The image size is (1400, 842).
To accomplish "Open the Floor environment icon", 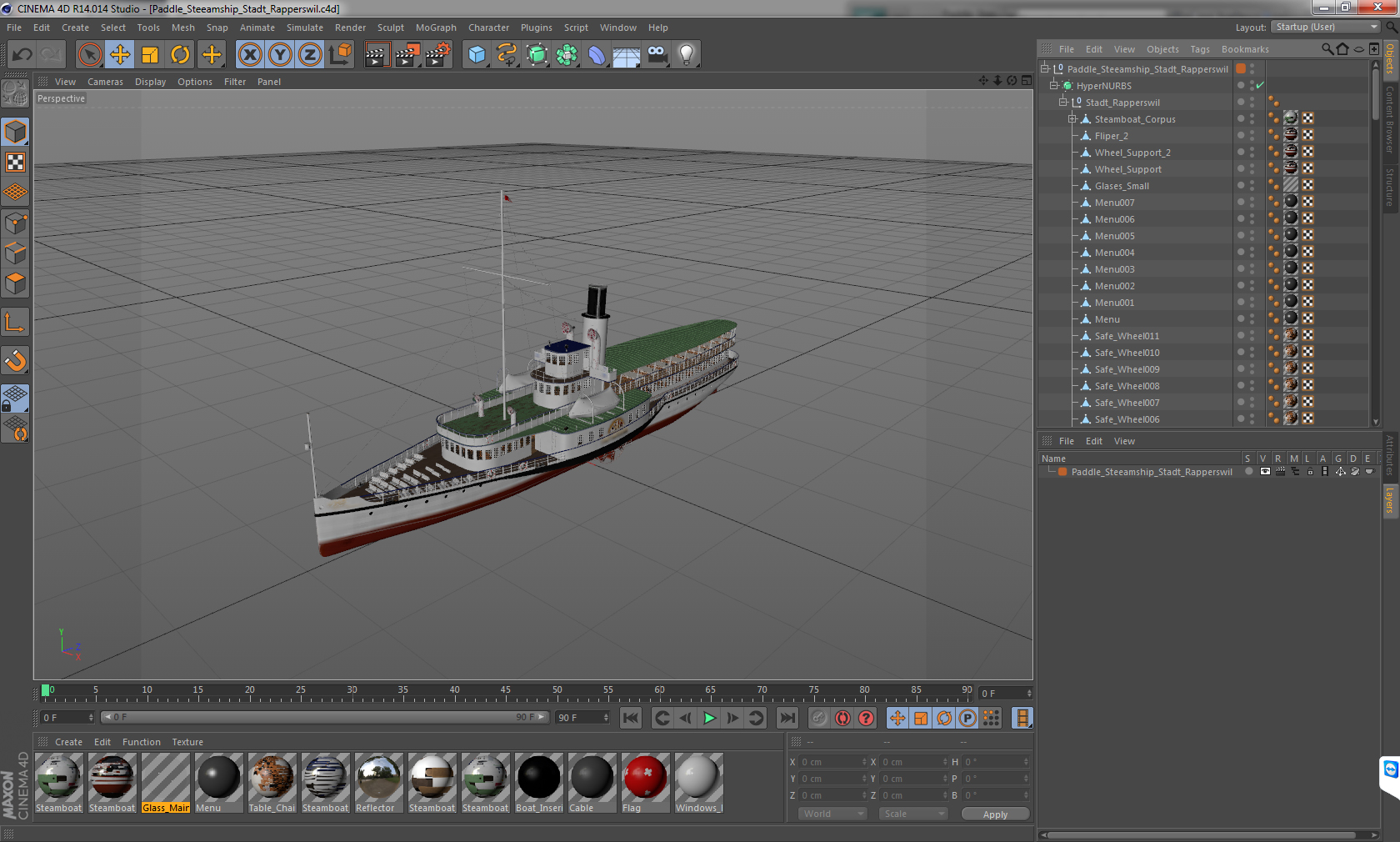I will tap(626, 55).
